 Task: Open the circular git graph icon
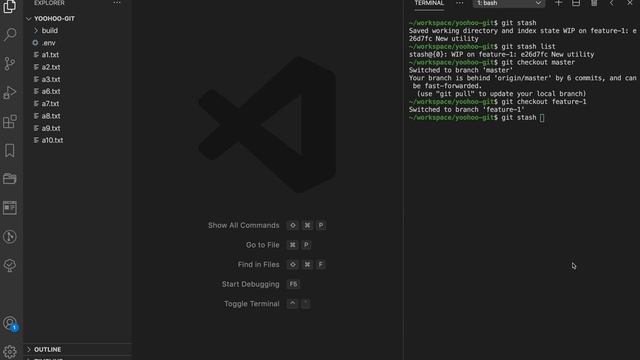[x=10, y=237]
